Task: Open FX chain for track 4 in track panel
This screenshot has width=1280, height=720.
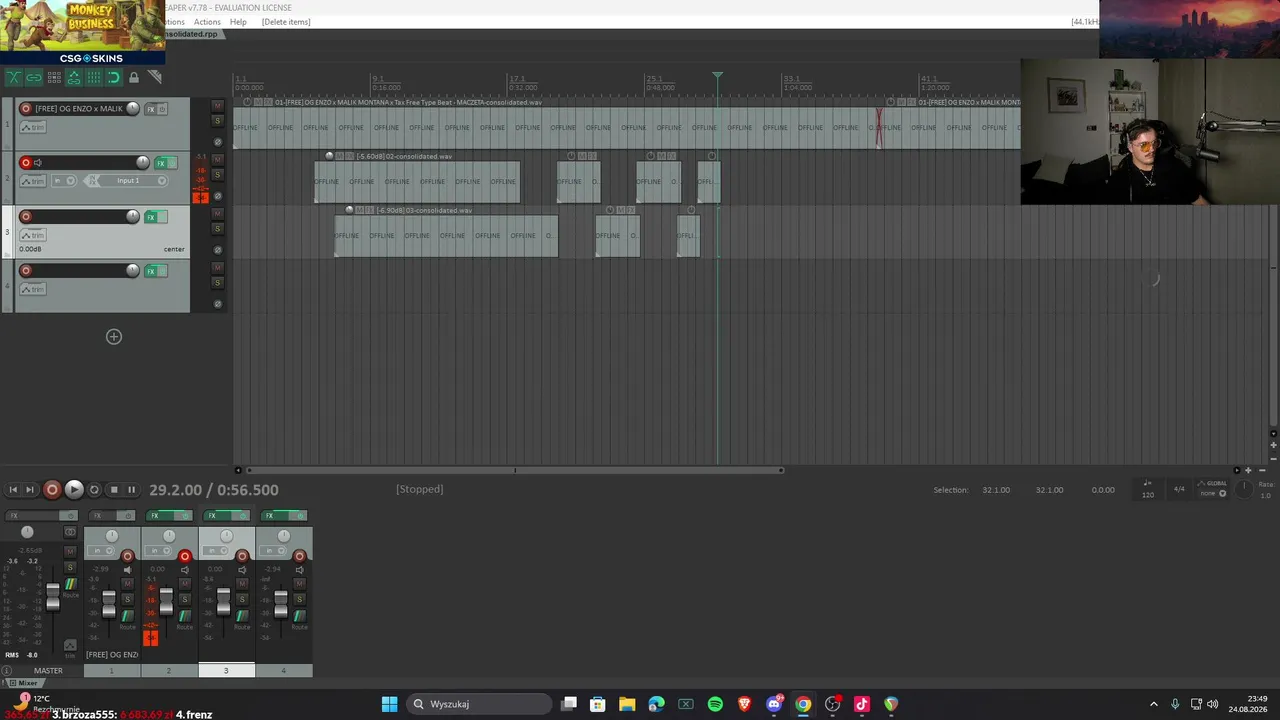Action: click(151, 271)
